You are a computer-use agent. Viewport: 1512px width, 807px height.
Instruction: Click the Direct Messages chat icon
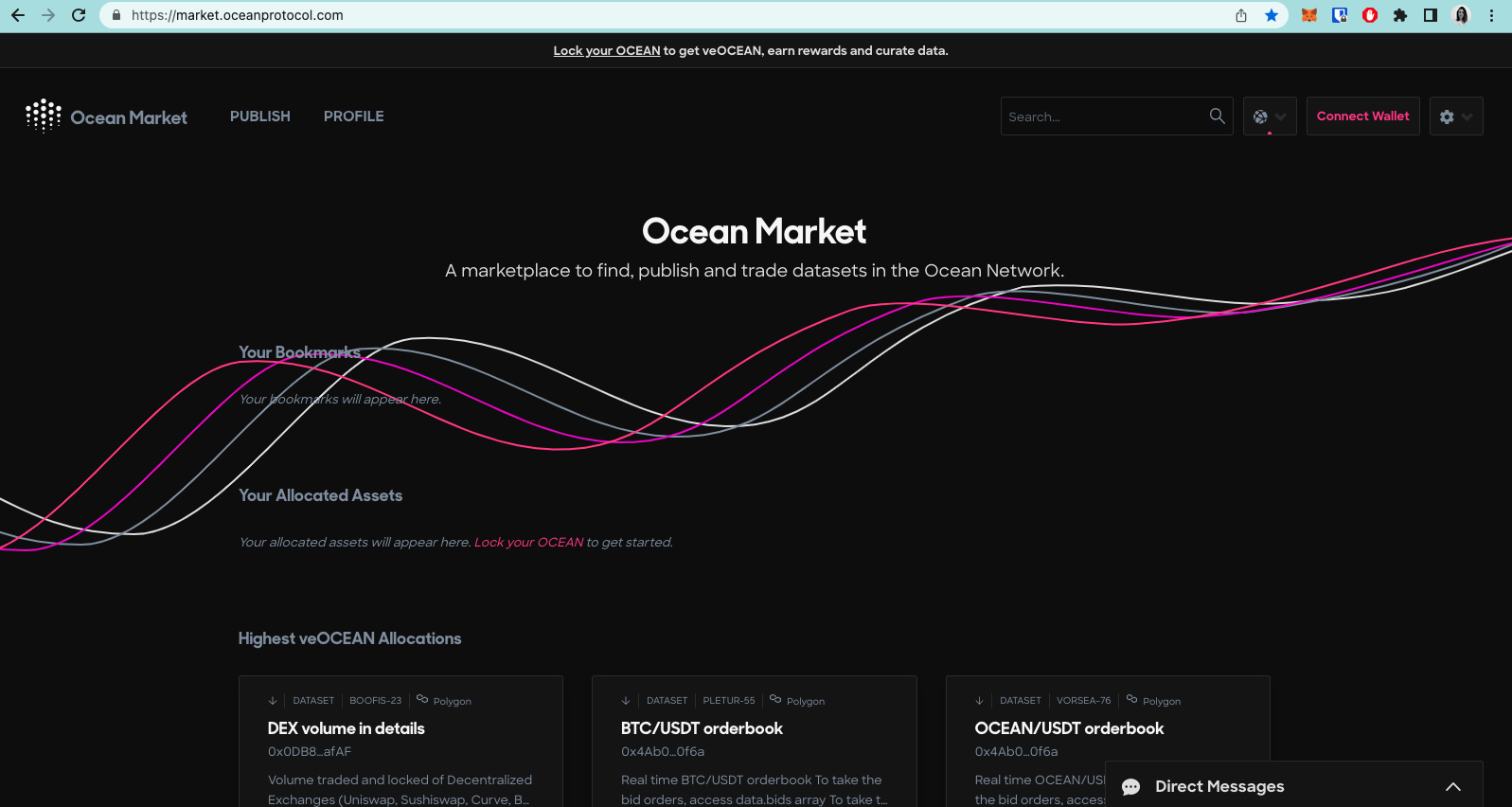point(1130,787)
